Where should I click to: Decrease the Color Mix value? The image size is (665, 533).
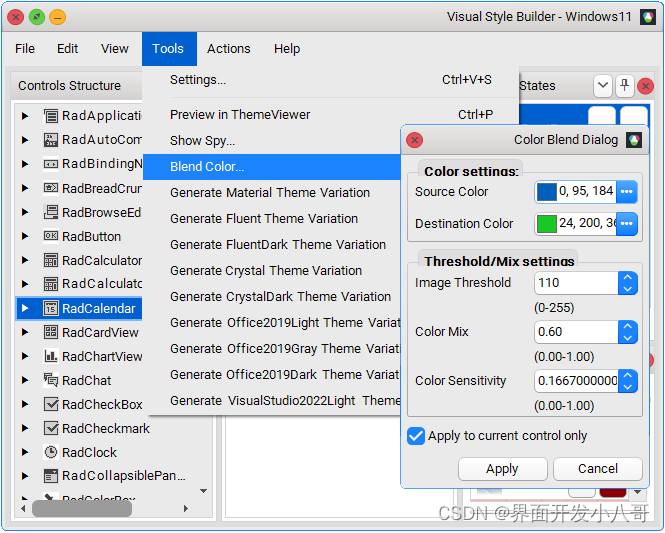click(x=628, y=338)
